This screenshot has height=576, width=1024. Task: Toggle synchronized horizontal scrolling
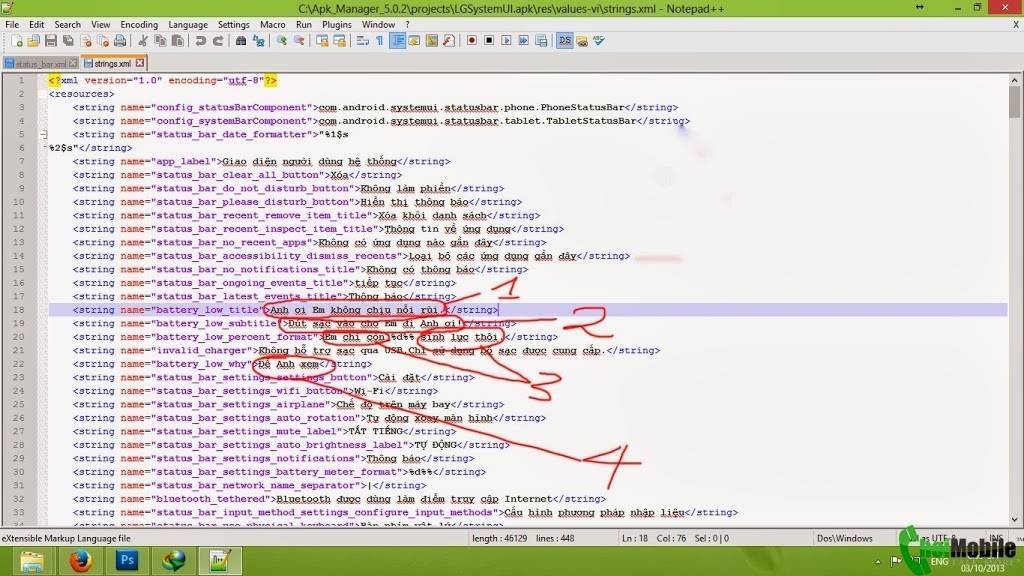coord(340,41)
